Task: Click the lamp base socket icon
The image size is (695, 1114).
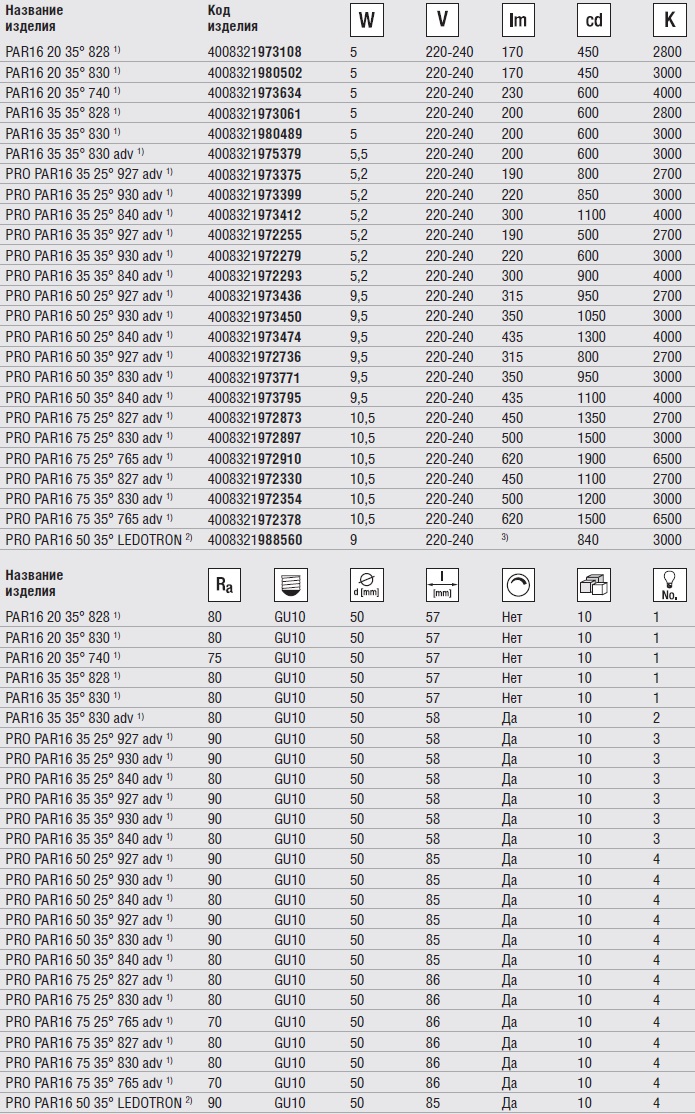Action: click(x=293, y=585)
